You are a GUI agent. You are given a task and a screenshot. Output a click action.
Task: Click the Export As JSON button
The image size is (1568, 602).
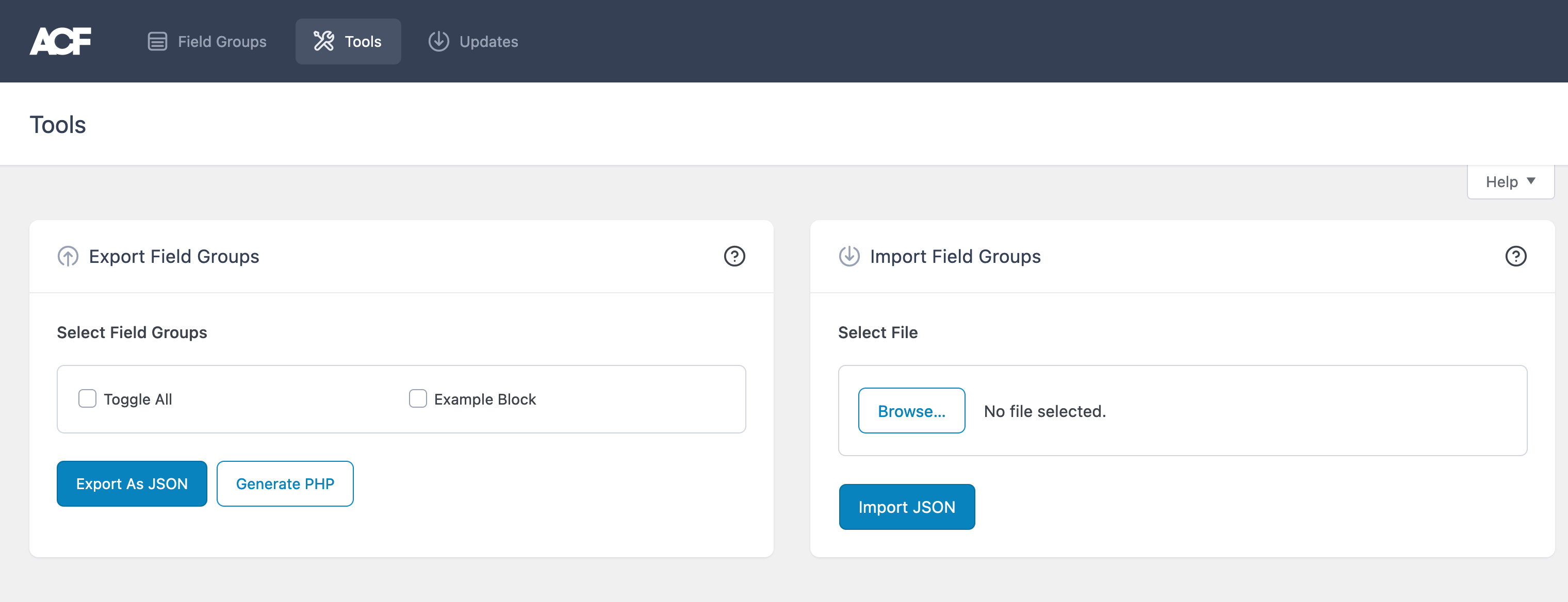132,483
